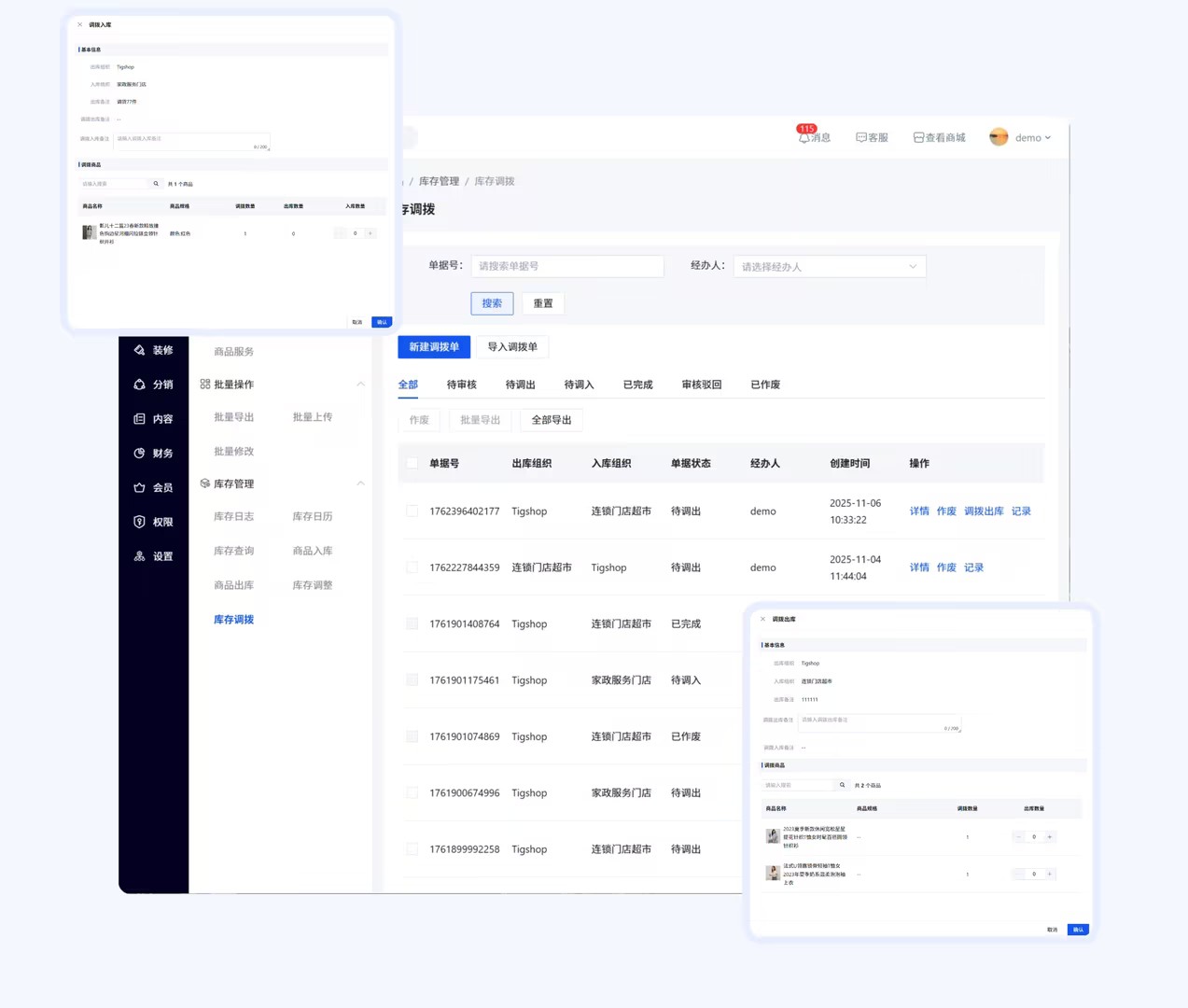Open the finance (财务) sidebar icon
The width and height of the screenshot is (1188, 1008).
point(139,453)
